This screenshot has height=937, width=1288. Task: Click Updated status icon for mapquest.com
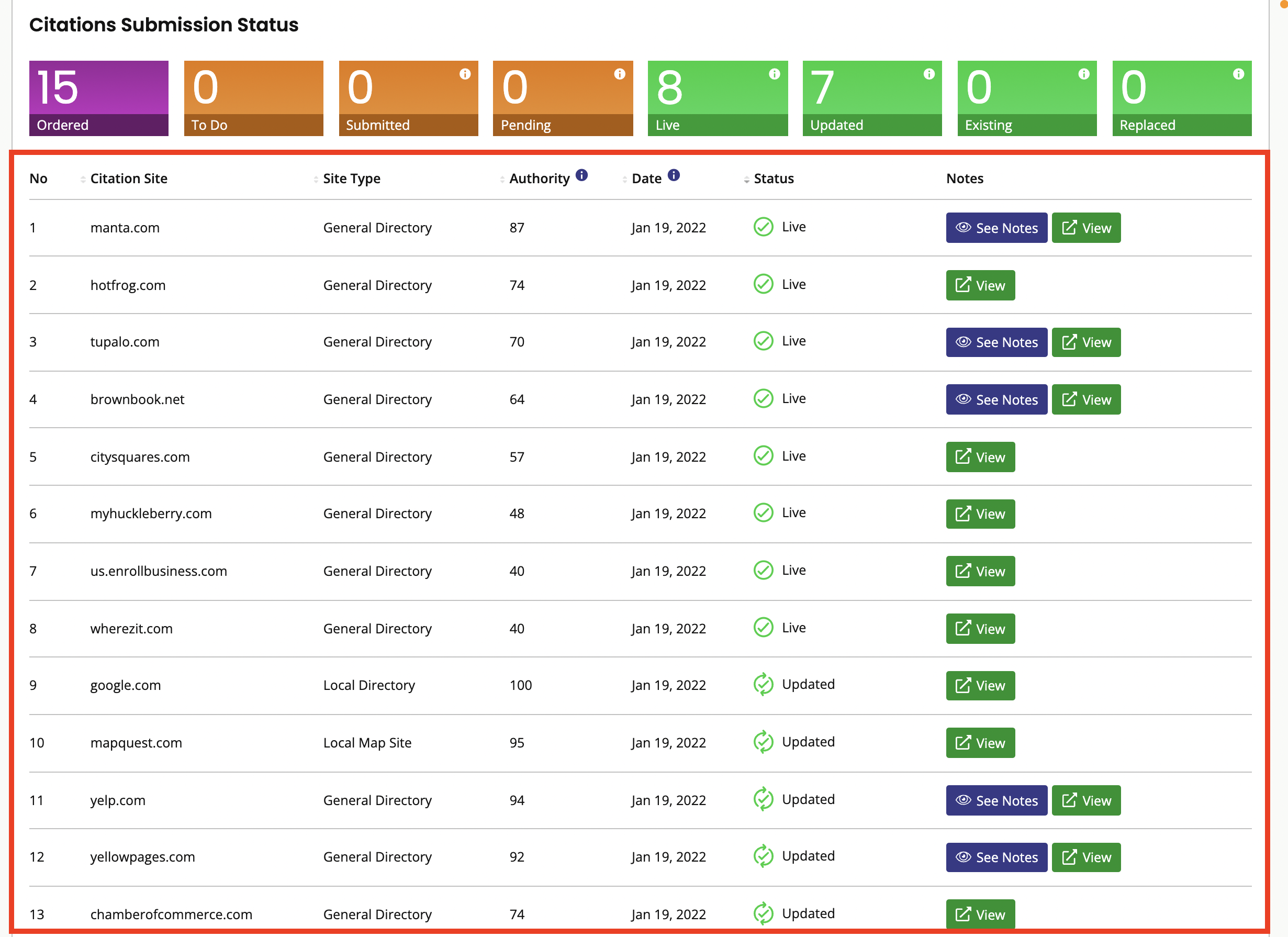[x=763, y=742]
